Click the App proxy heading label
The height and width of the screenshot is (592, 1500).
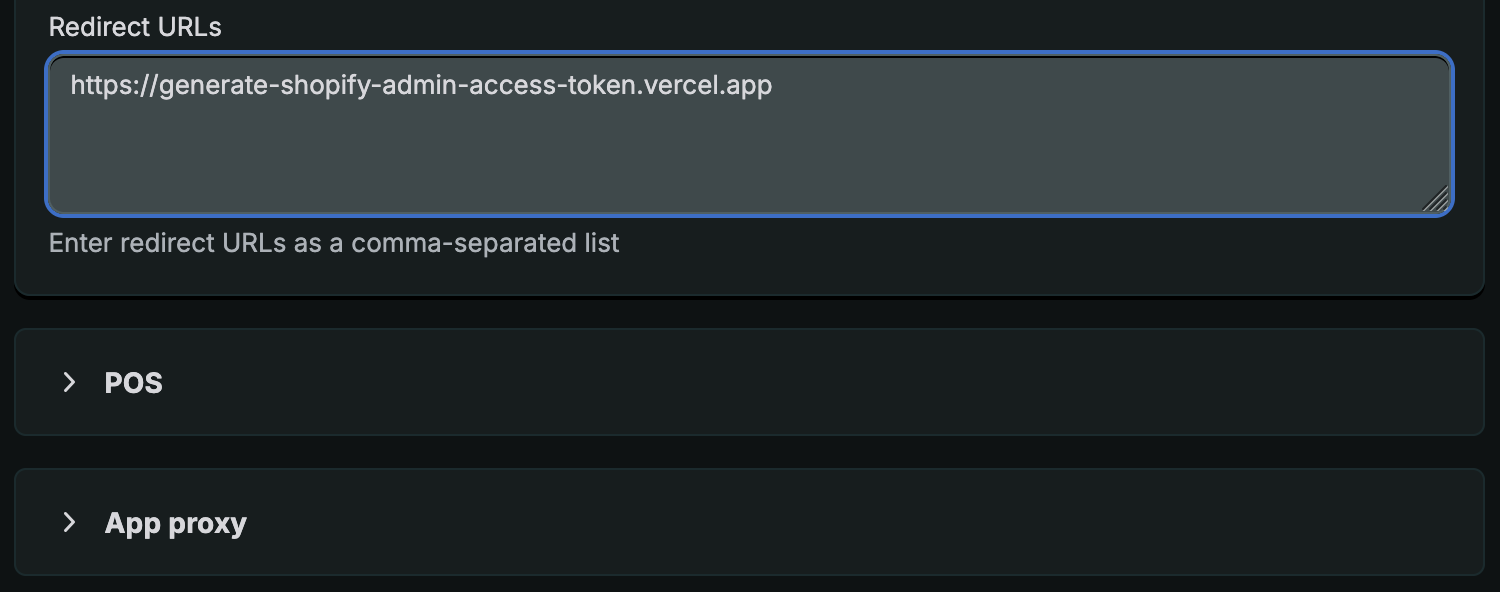click(x=175, y=522)
